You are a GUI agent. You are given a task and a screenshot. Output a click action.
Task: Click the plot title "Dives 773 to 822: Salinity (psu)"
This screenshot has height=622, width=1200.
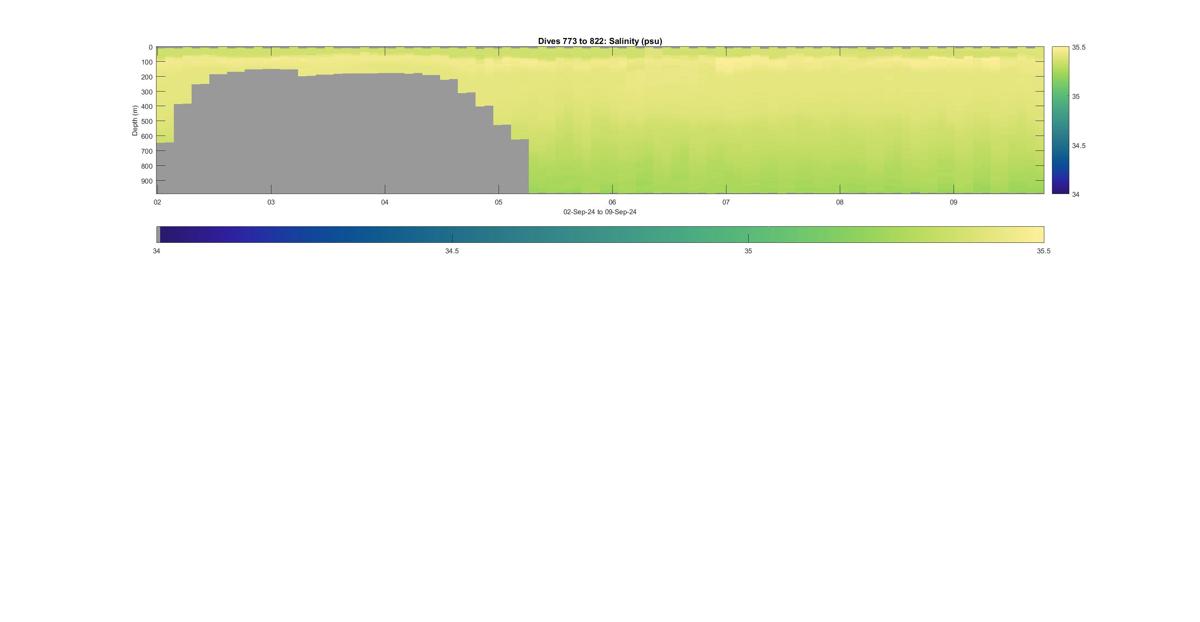click(600, 41)
